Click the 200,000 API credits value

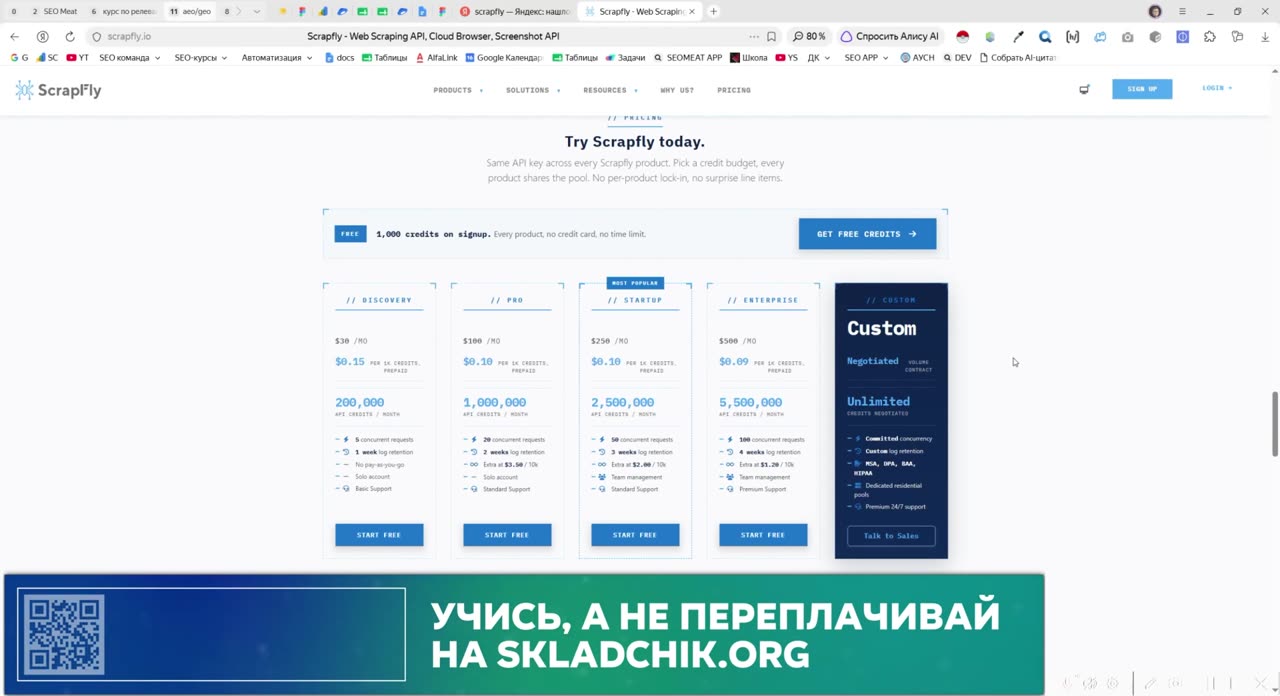(360, 402)
